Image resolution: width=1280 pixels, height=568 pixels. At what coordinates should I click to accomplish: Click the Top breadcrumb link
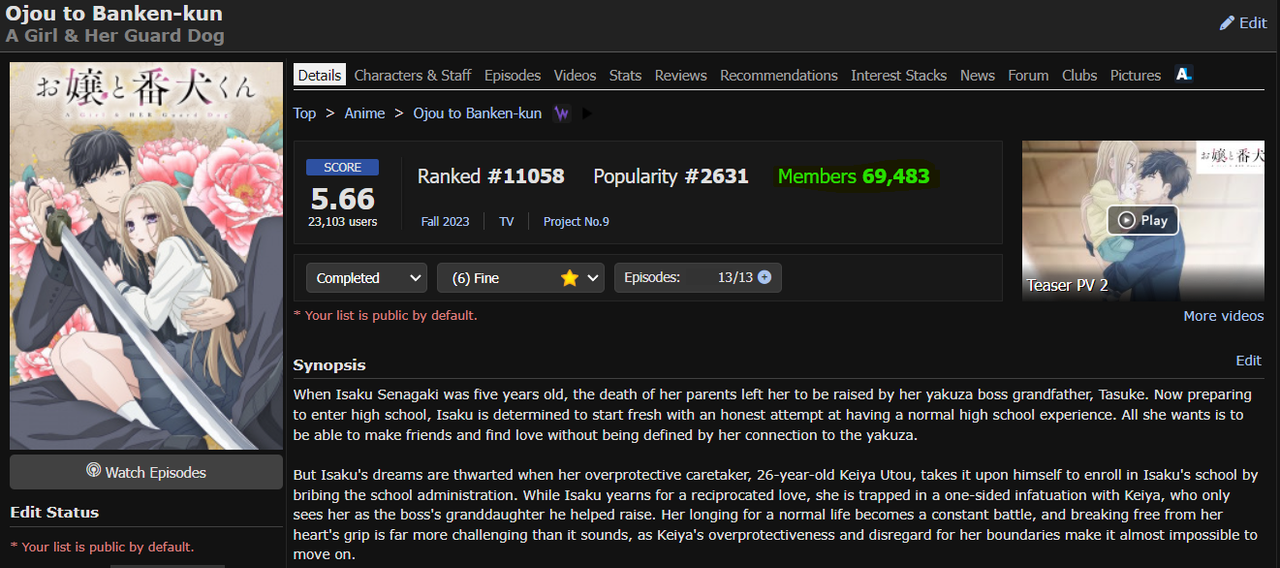point(304,113)
